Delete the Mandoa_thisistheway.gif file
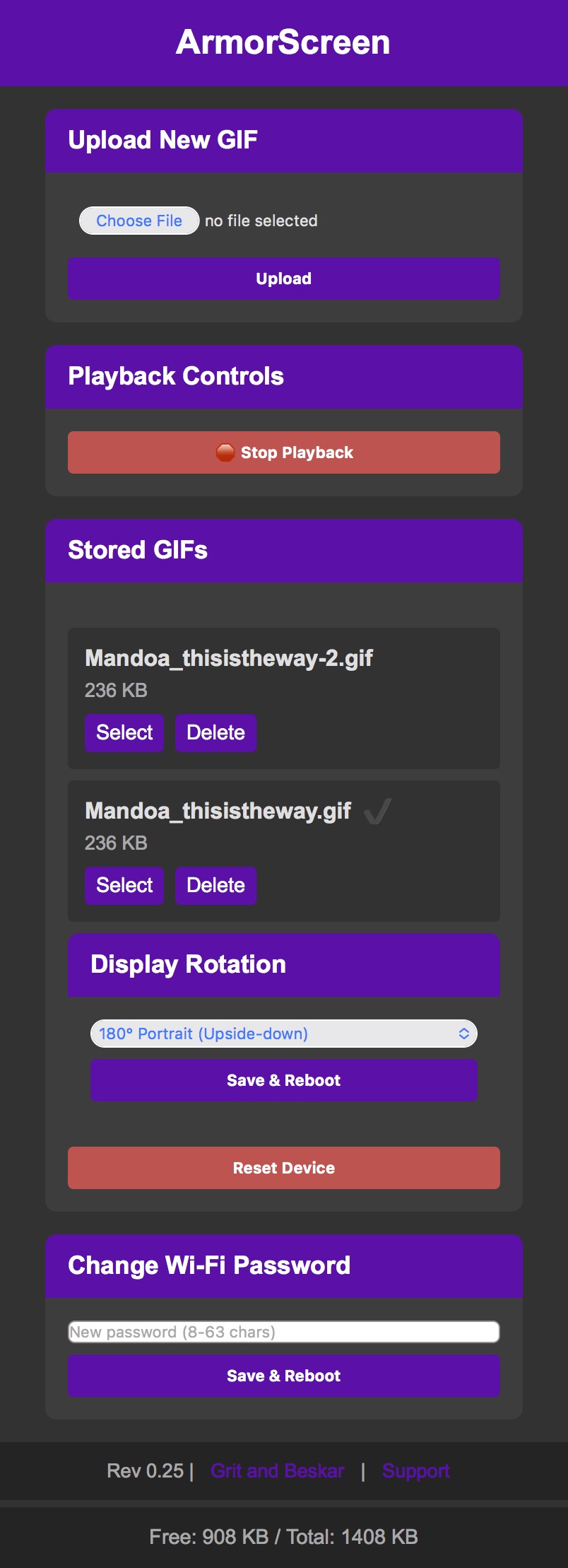This screenshot has width=568, height=1568. 215,885
